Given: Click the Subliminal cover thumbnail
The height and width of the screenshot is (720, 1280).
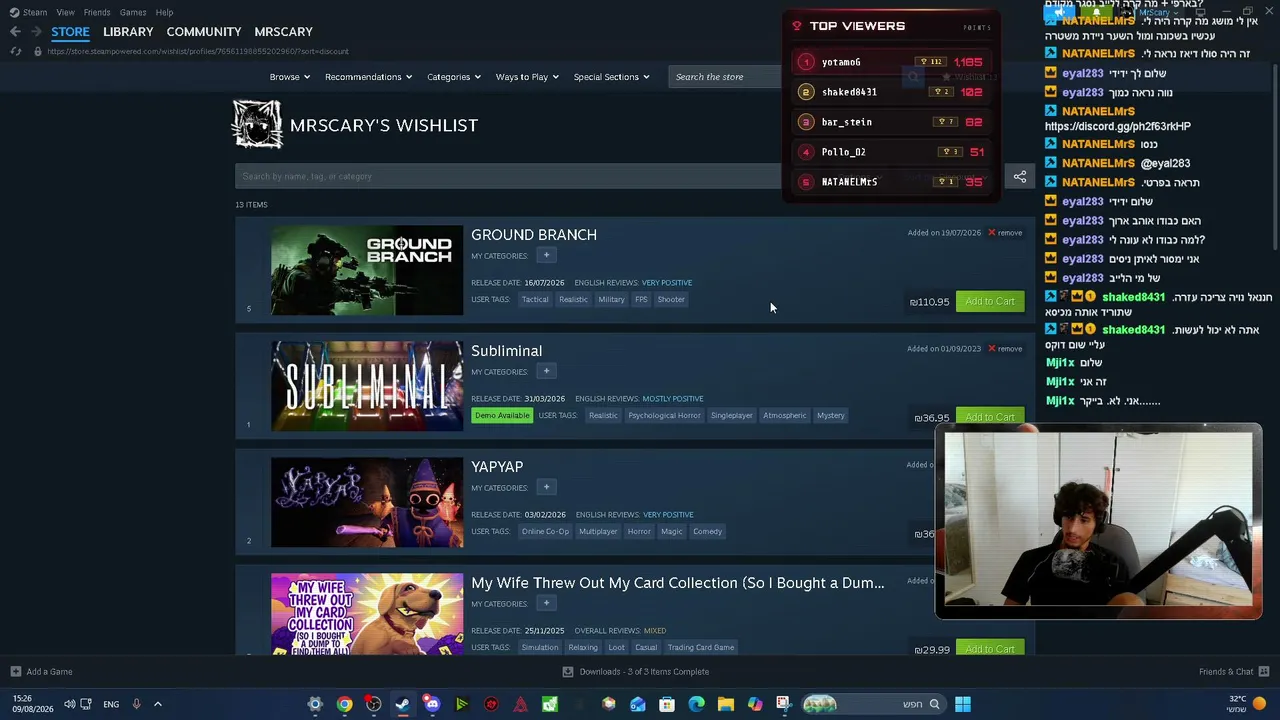Looking at the screenshot, I should [x=367, y=387].
